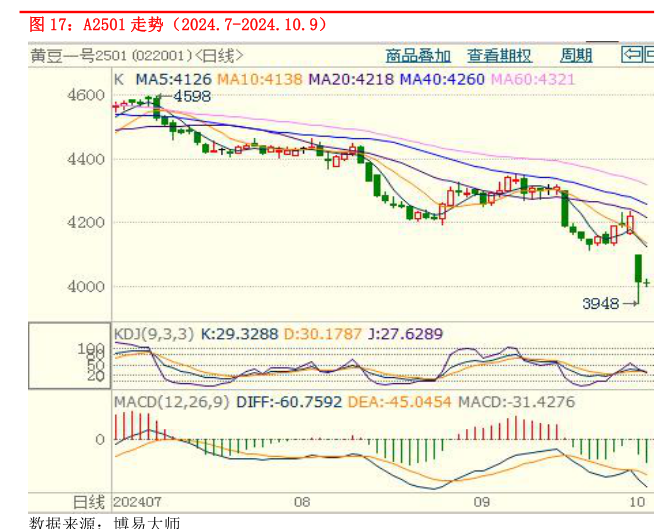Open the 周期 period menu

point(576,56)
